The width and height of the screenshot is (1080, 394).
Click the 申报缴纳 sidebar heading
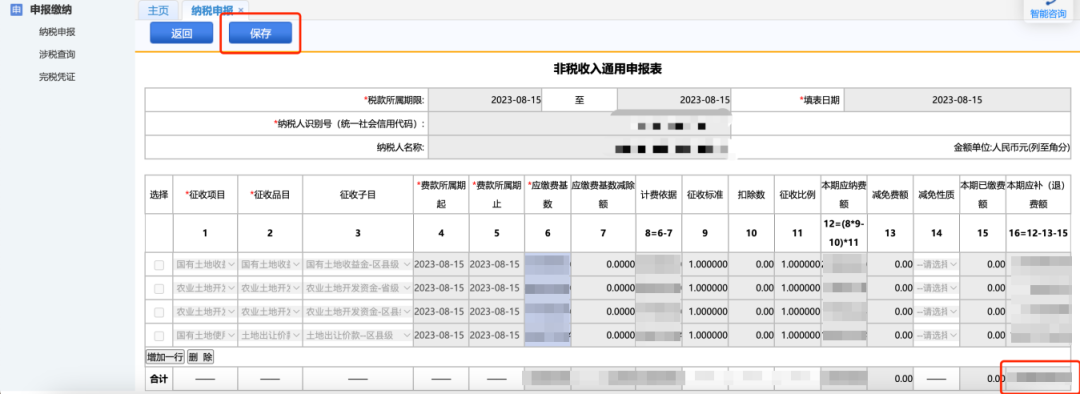point(51,10)
